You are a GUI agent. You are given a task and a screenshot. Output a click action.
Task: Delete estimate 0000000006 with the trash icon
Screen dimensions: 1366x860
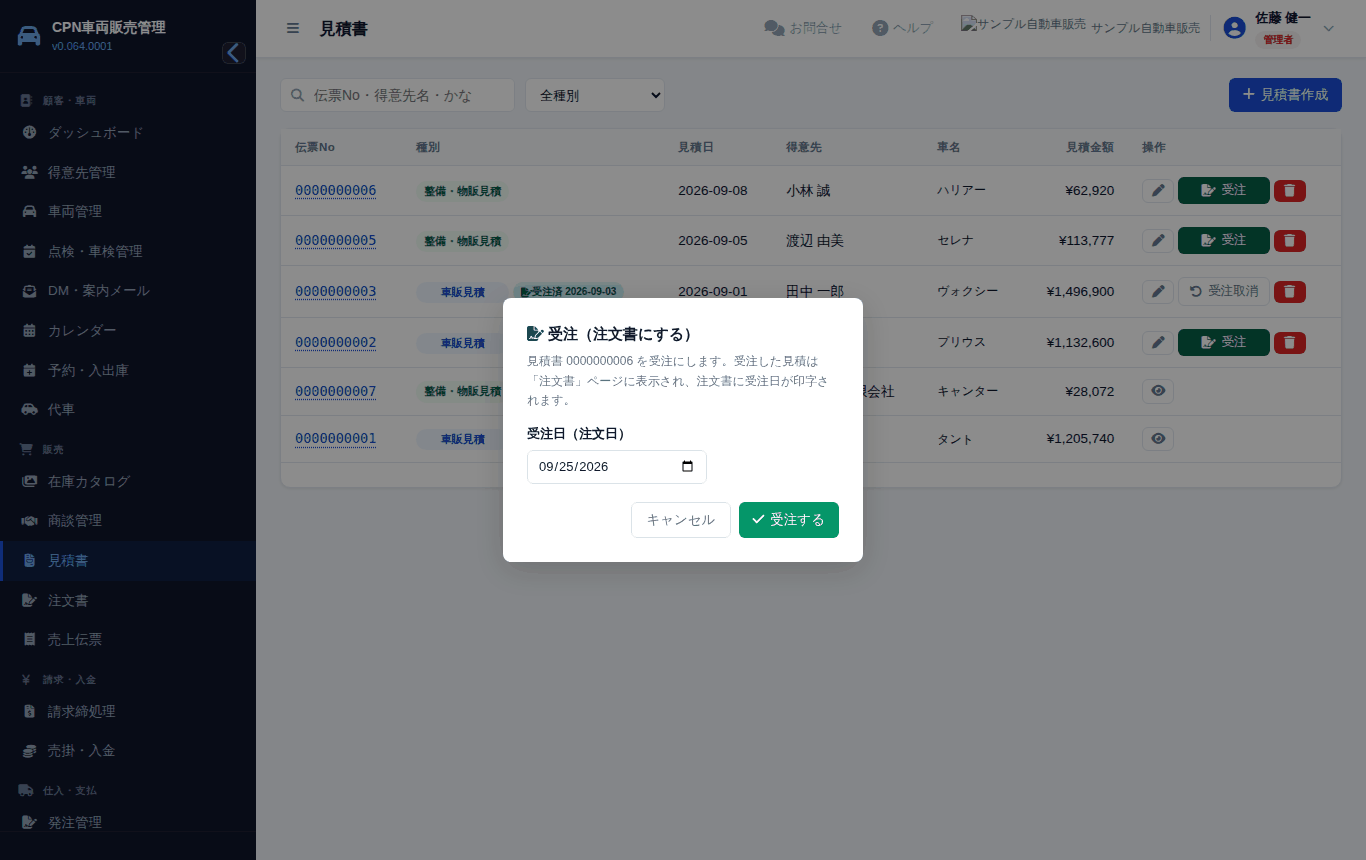pos(1290,190)
